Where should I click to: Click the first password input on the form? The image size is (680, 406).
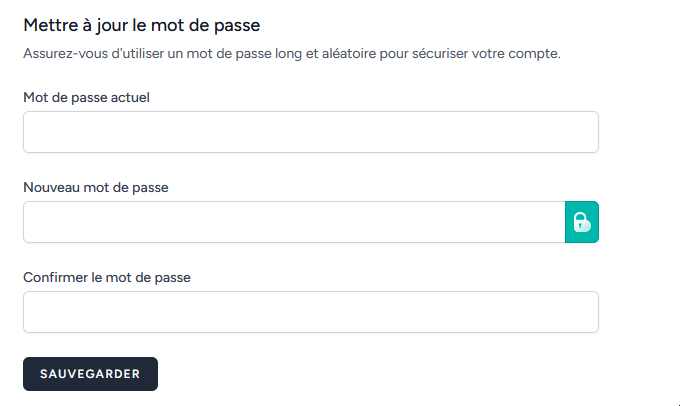(310, 132)
